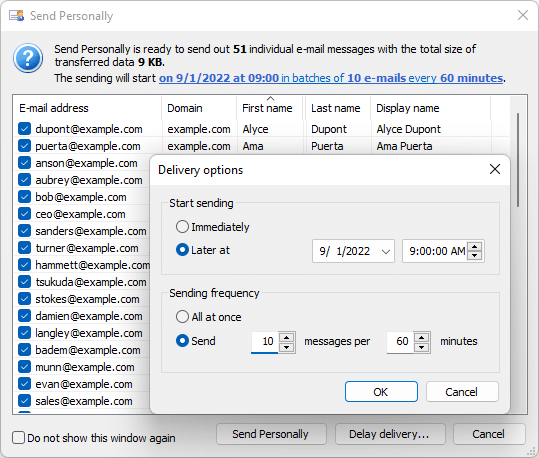Image resolution: width=539 pixels, height=458 pixels.
Task: Decrease minutes interval using down spinner
Action: 421,347
